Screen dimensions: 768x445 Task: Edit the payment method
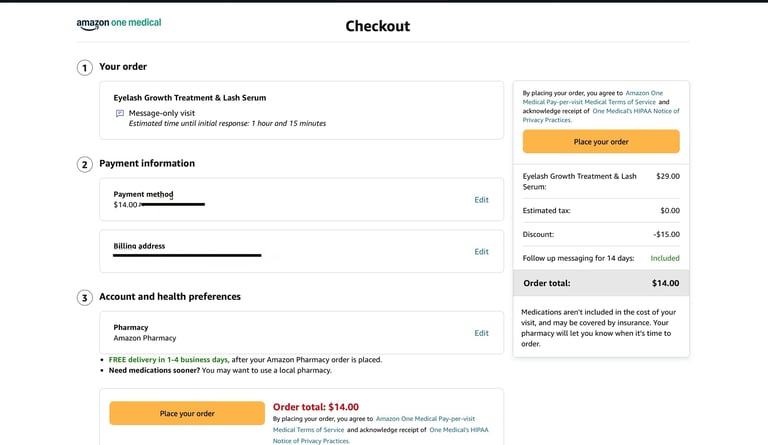point(481,200)
